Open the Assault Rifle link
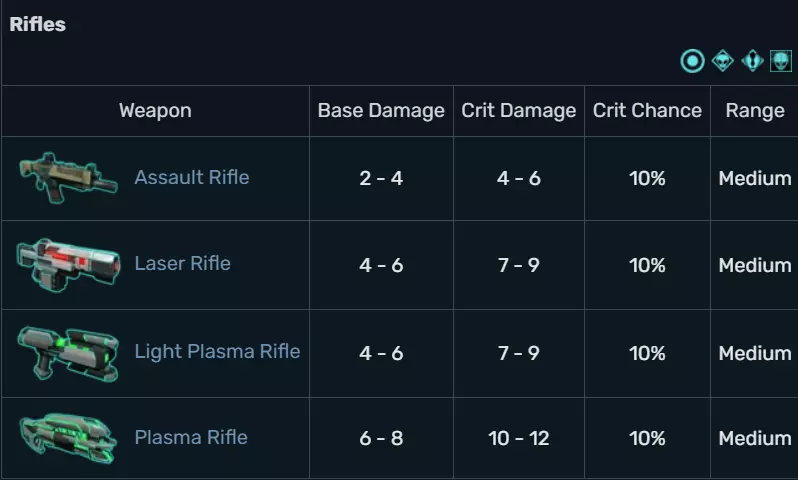The width and height of the screenshot is (798, 480). [192, 178]
